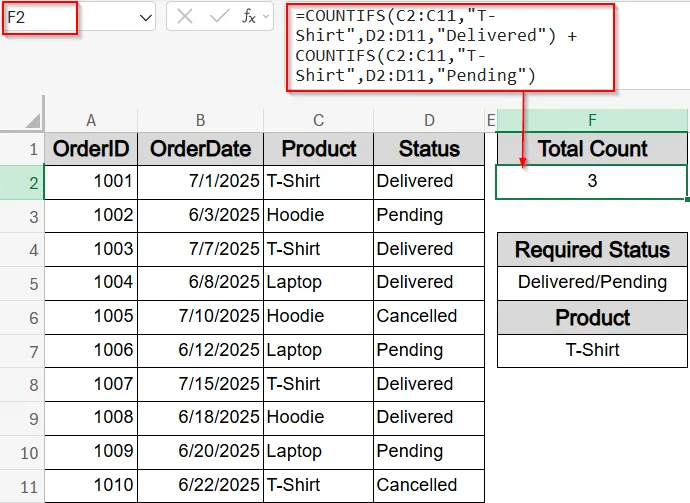Image resolution: width=690 pixels, height=503 pixels.
Task: Select row 1 header
Action: pos(22,149)
